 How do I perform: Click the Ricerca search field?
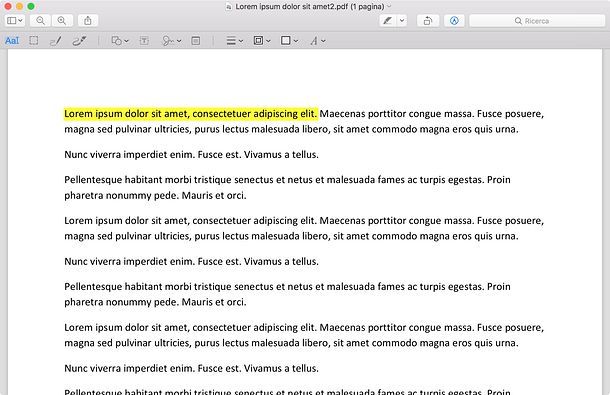[x=537, y=21]
